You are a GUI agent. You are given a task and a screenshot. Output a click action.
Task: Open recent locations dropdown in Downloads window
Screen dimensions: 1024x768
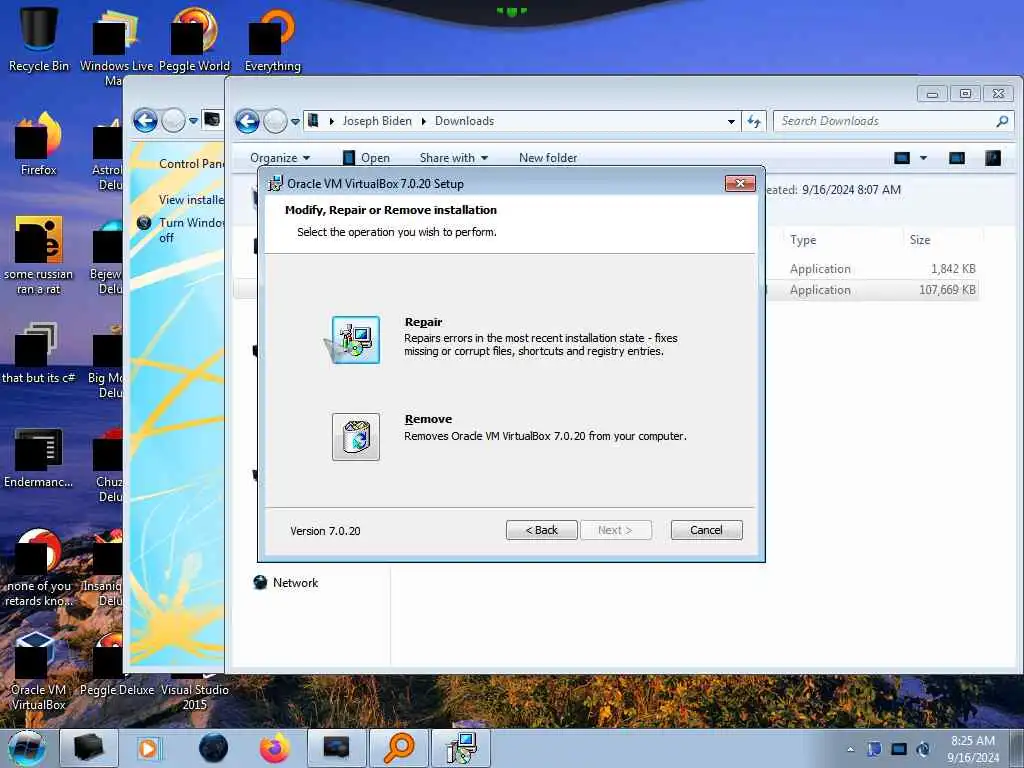tap(295, 121)
